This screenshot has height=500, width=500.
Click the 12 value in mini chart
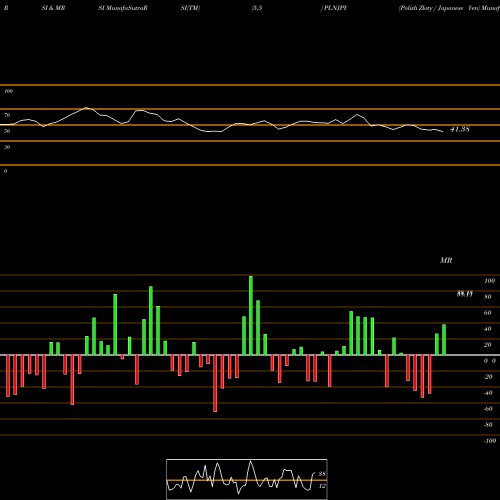click(322, 486)
